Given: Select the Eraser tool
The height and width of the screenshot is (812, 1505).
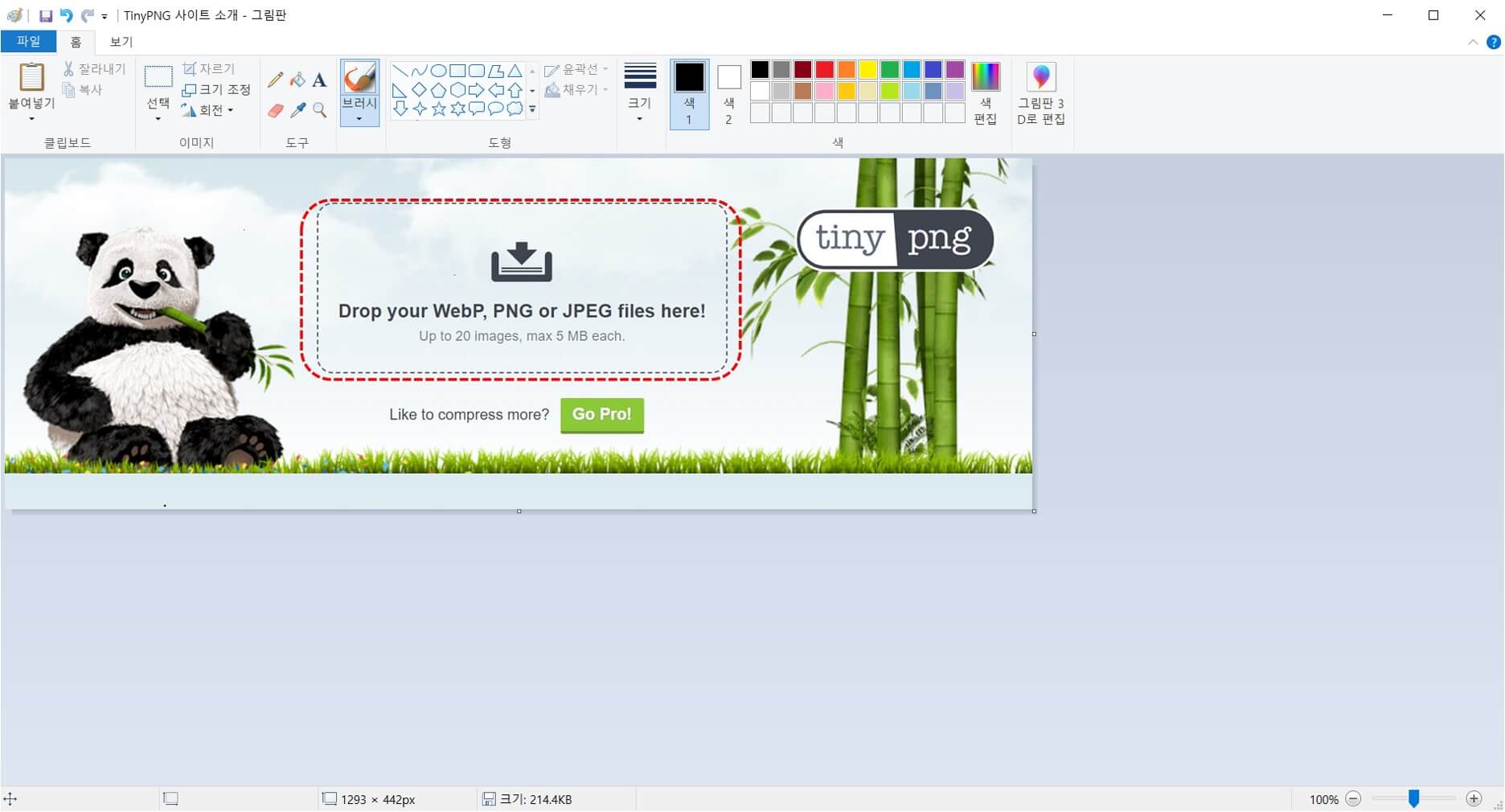Looking at the screenshot, I should pos(275,109).
